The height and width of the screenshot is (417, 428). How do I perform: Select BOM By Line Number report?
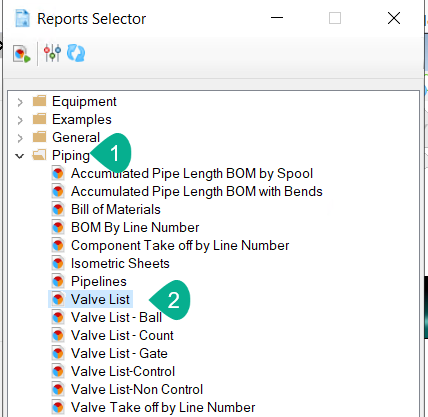tap(135, 227)
